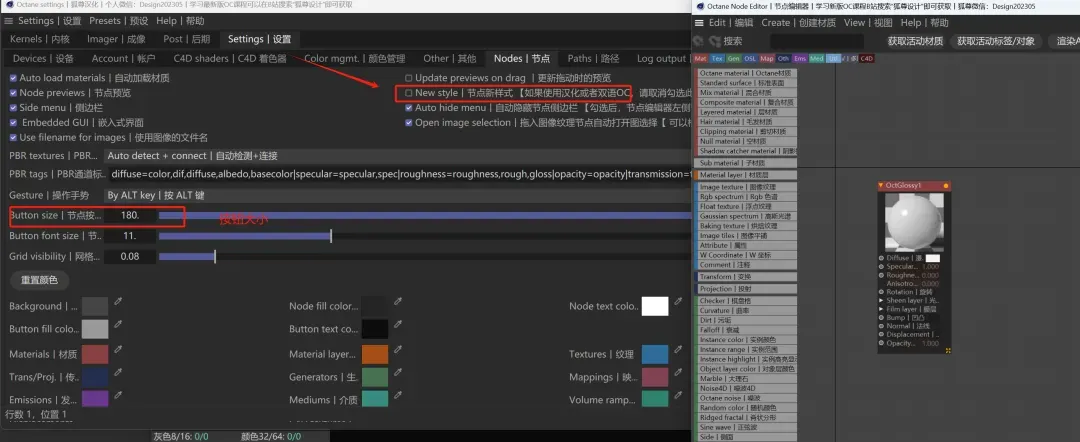Click the Materials color eyedropper
This screenshot has height=442, width=1080.
[118, 350]
